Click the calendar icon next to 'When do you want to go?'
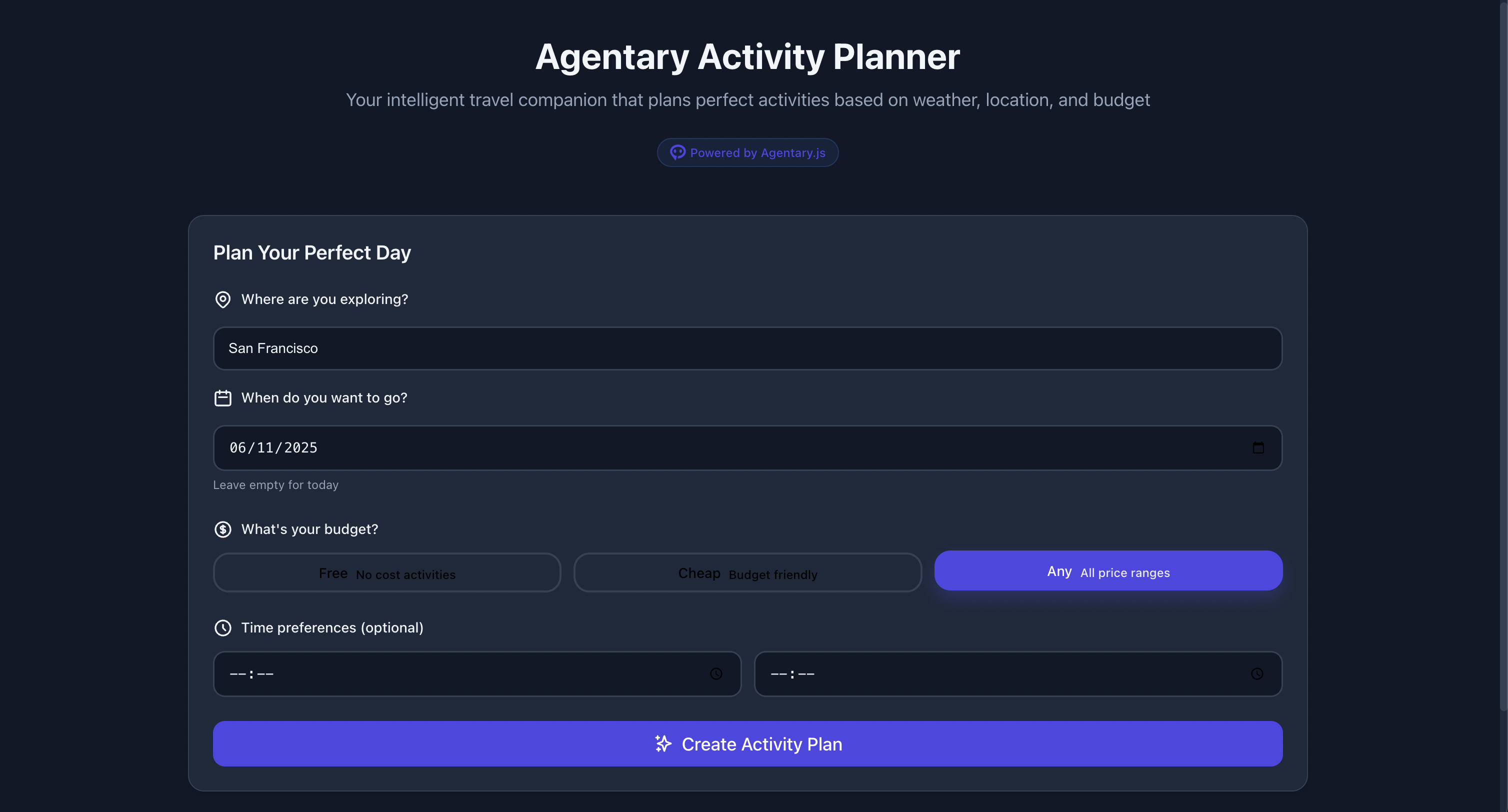 (223, 398)
